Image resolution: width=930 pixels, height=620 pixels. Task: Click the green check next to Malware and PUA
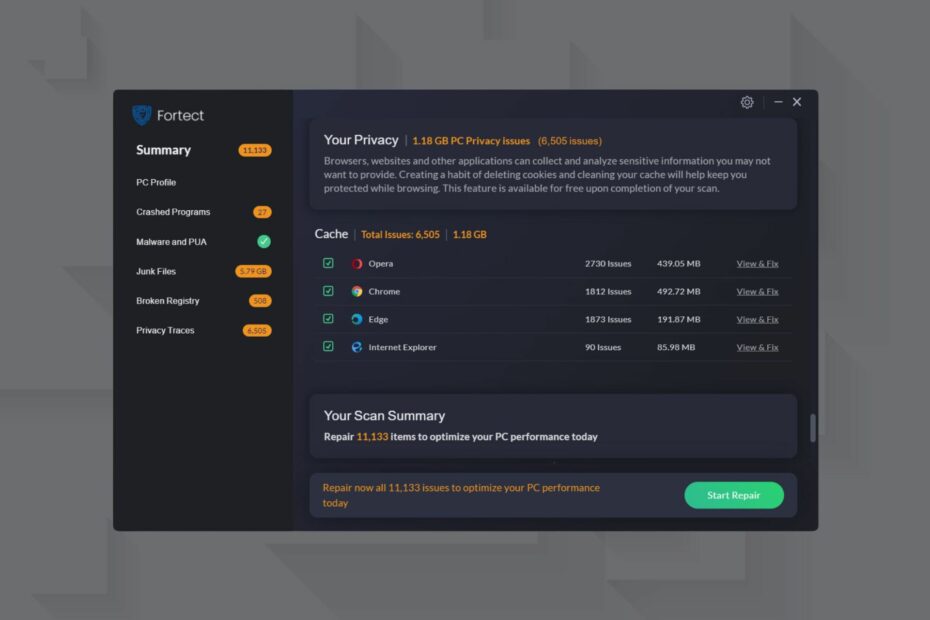(x=264, y=241)
